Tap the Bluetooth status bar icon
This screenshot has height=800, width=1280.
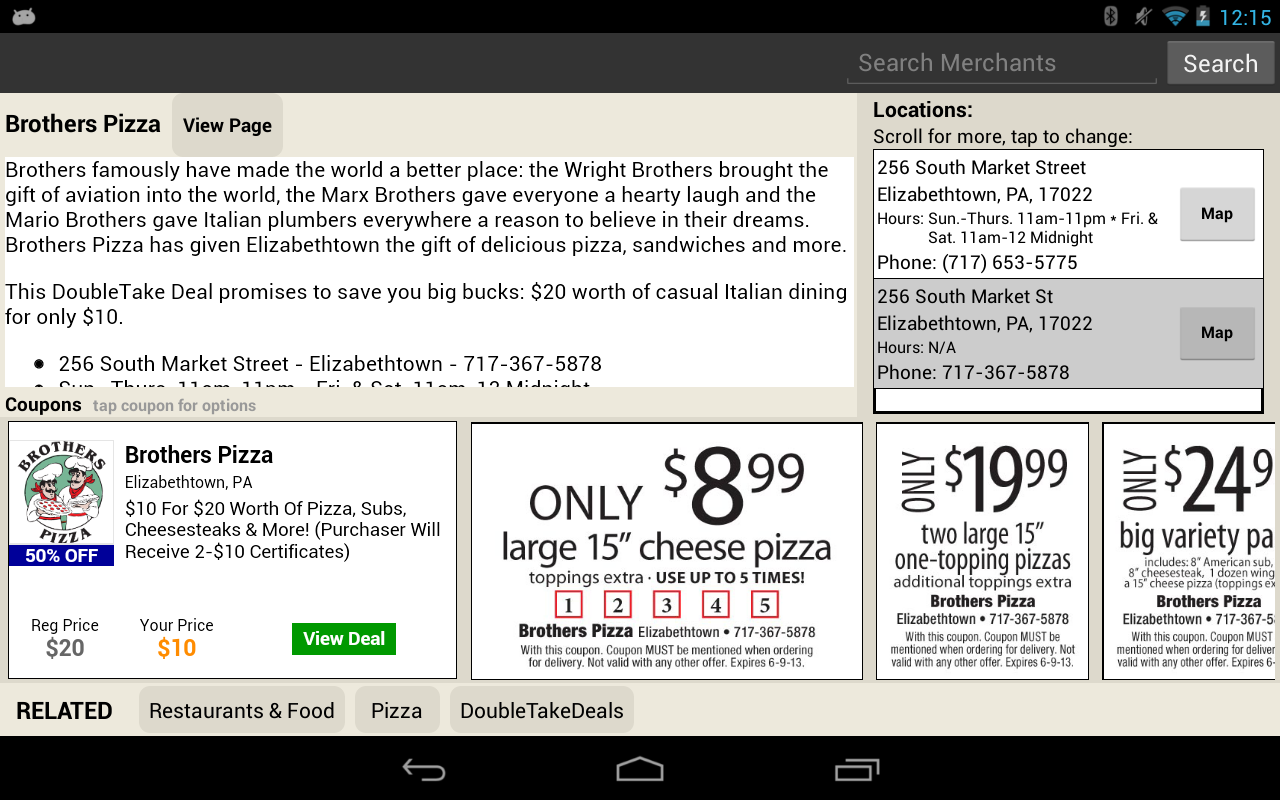coord(1110,16)
